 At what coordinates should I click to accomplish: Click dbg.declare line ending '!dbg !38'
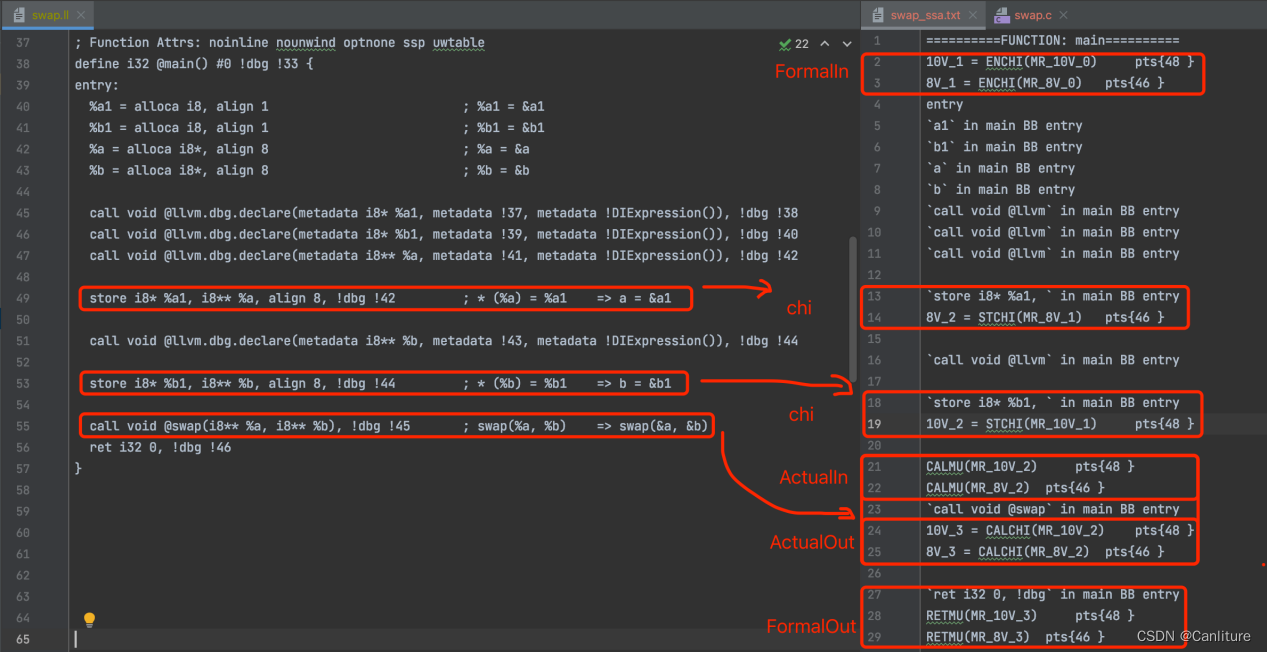pos(443,213)
